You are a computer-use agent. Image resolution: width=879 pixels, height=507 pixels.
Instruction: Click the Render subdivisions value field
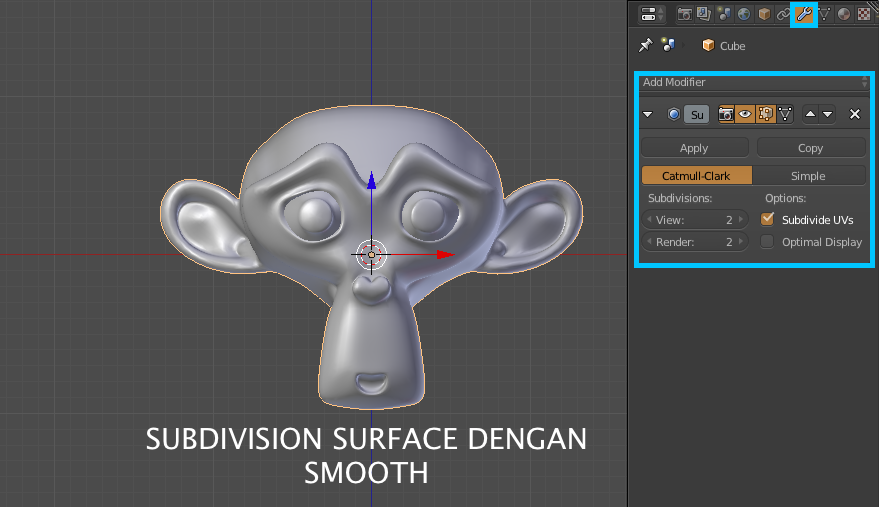[x=695, y=242]
